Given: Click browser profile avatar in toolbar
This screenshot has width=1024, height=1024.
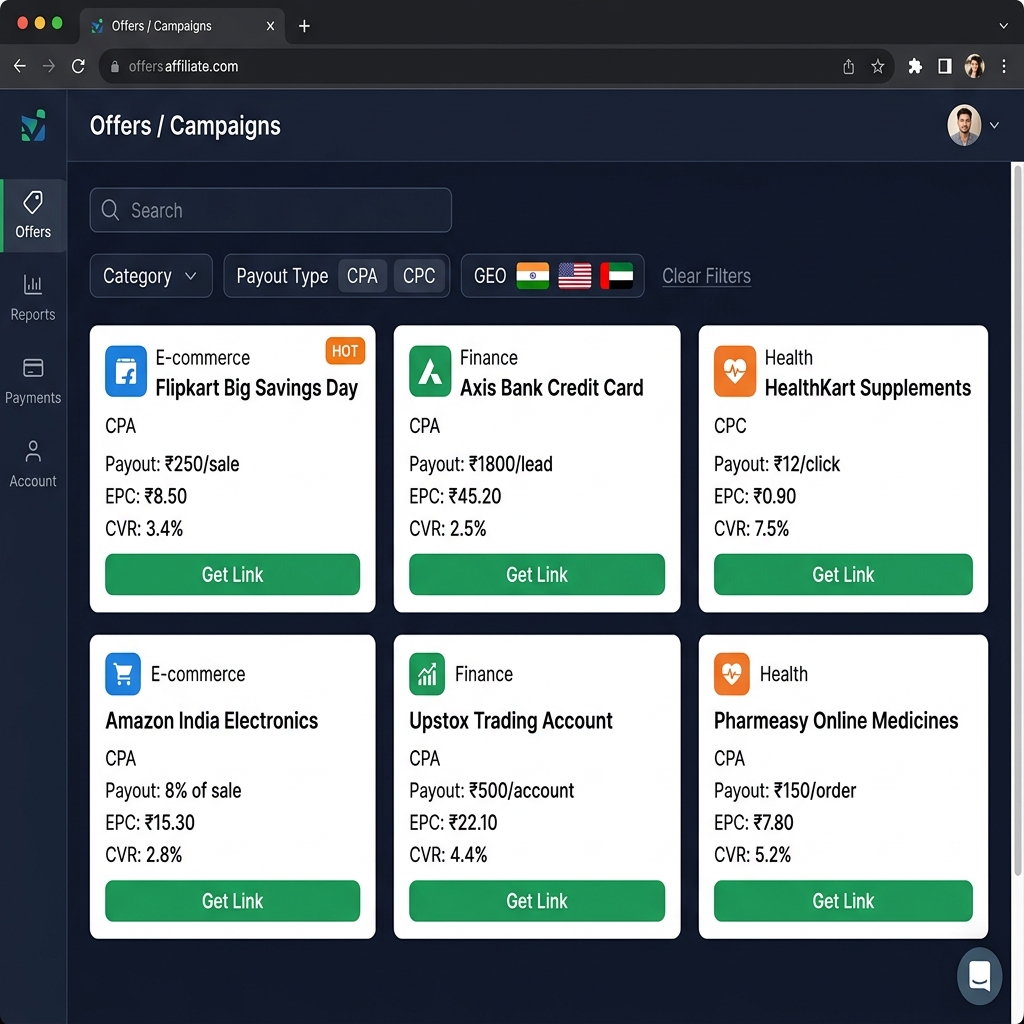Looking at the screenshot, I should click(x=974, y=66).
